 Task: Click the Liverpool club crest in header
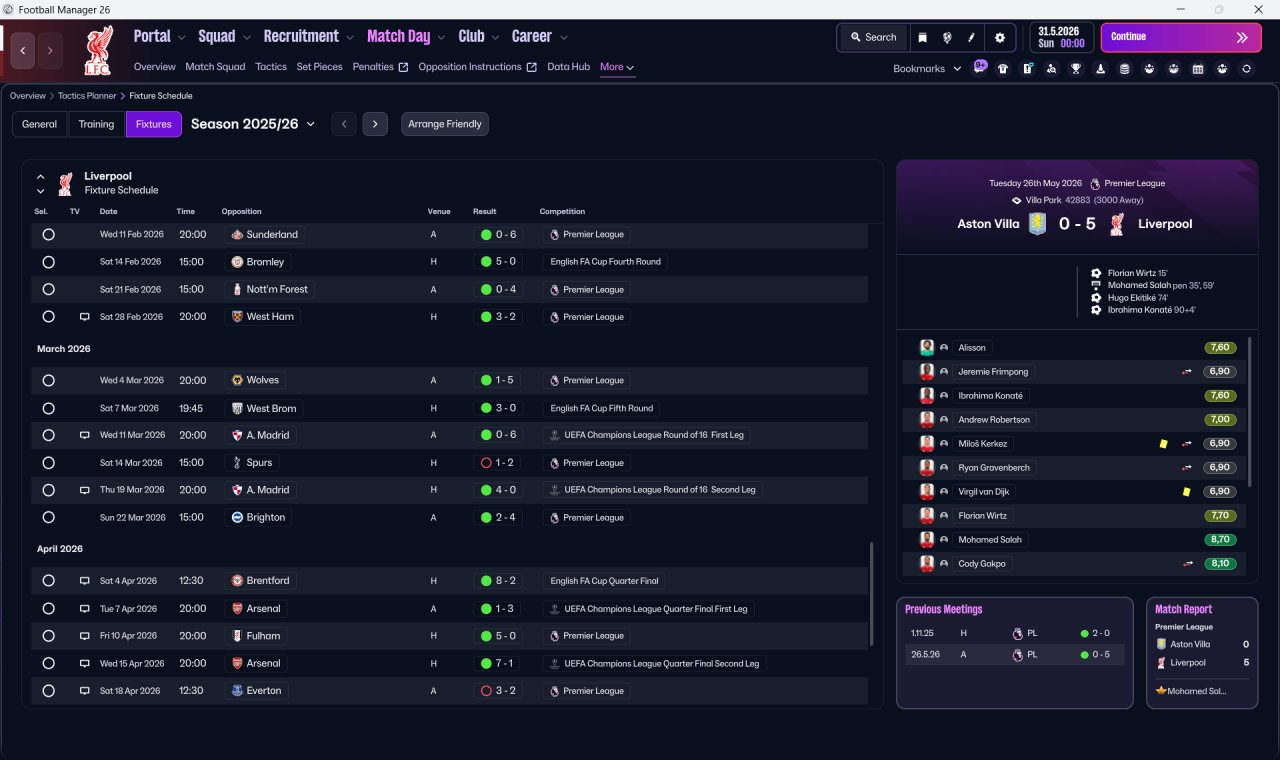99,50
